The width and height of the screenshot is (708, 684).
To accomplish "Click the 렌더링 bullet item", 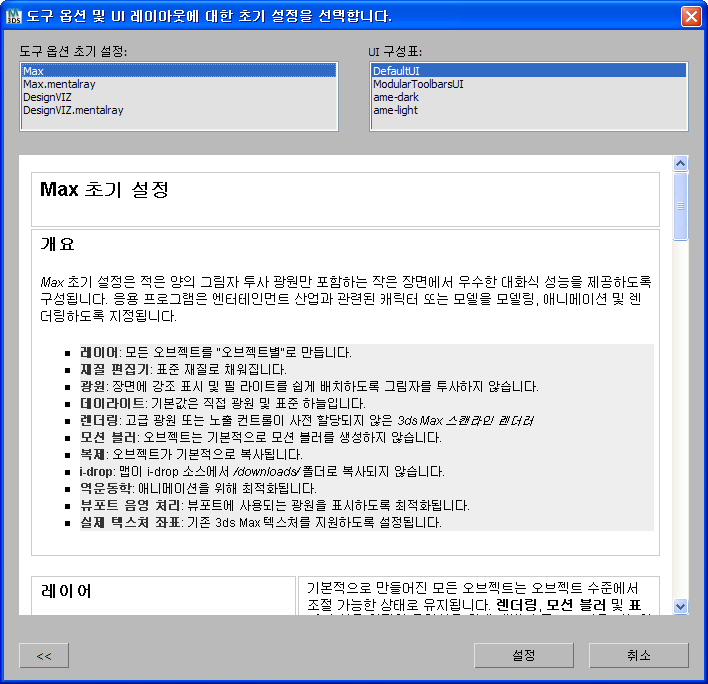I will 307,420.
